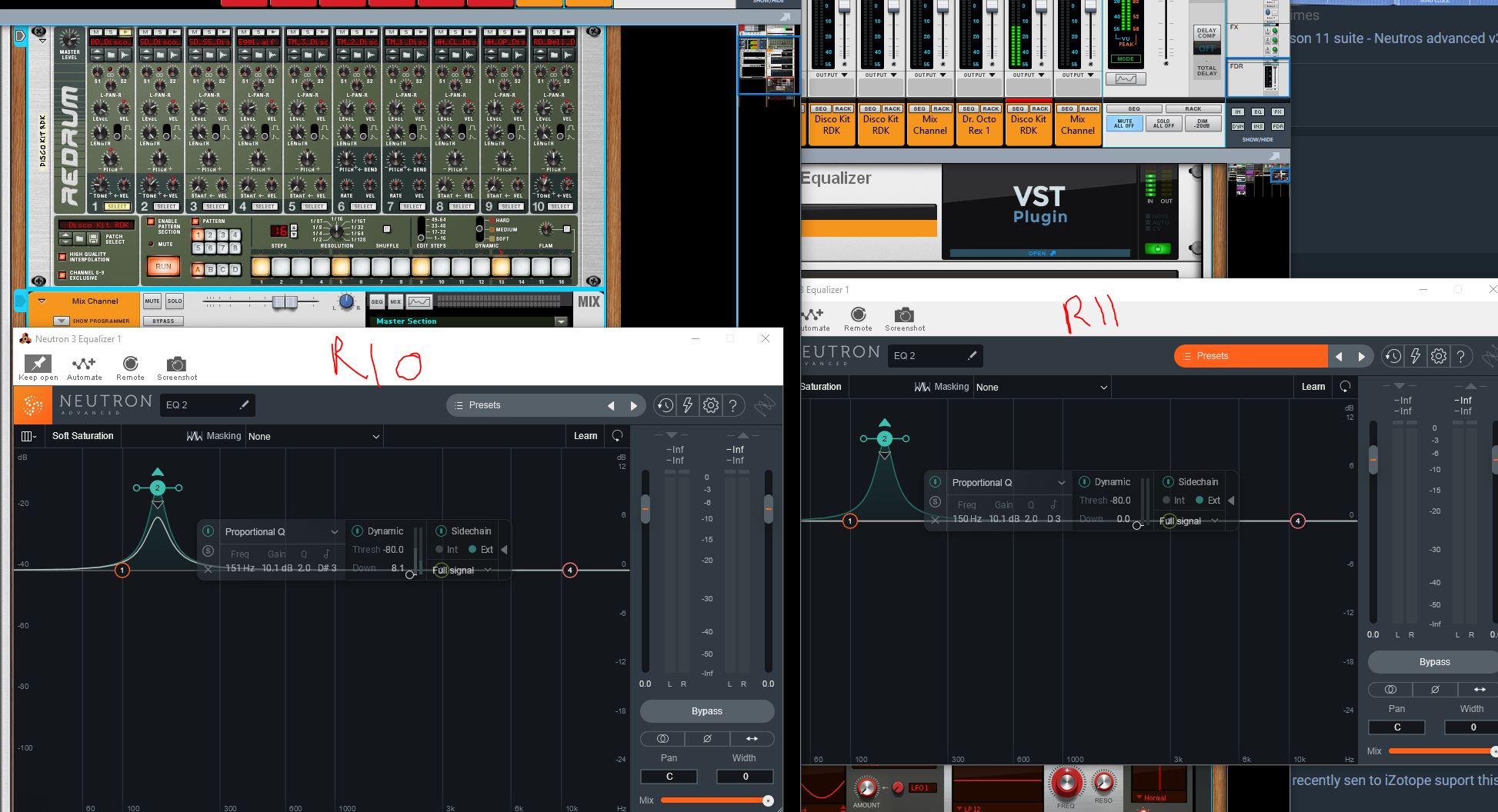Select Redrum pattern 3
This screenshot has height=812, width=1498.
tap(222, 235)
